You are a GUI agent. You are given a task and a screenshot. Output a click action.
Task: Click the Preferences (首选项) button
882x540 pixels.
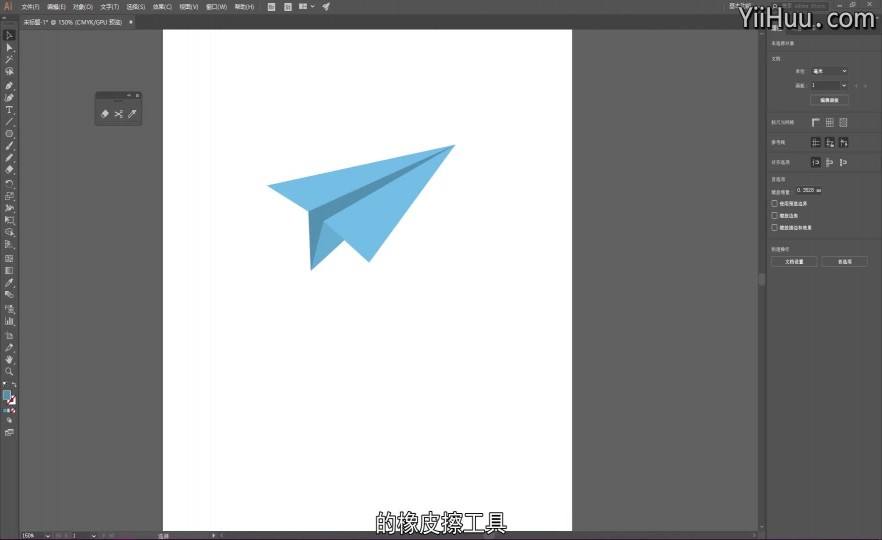tap(844, 262)
